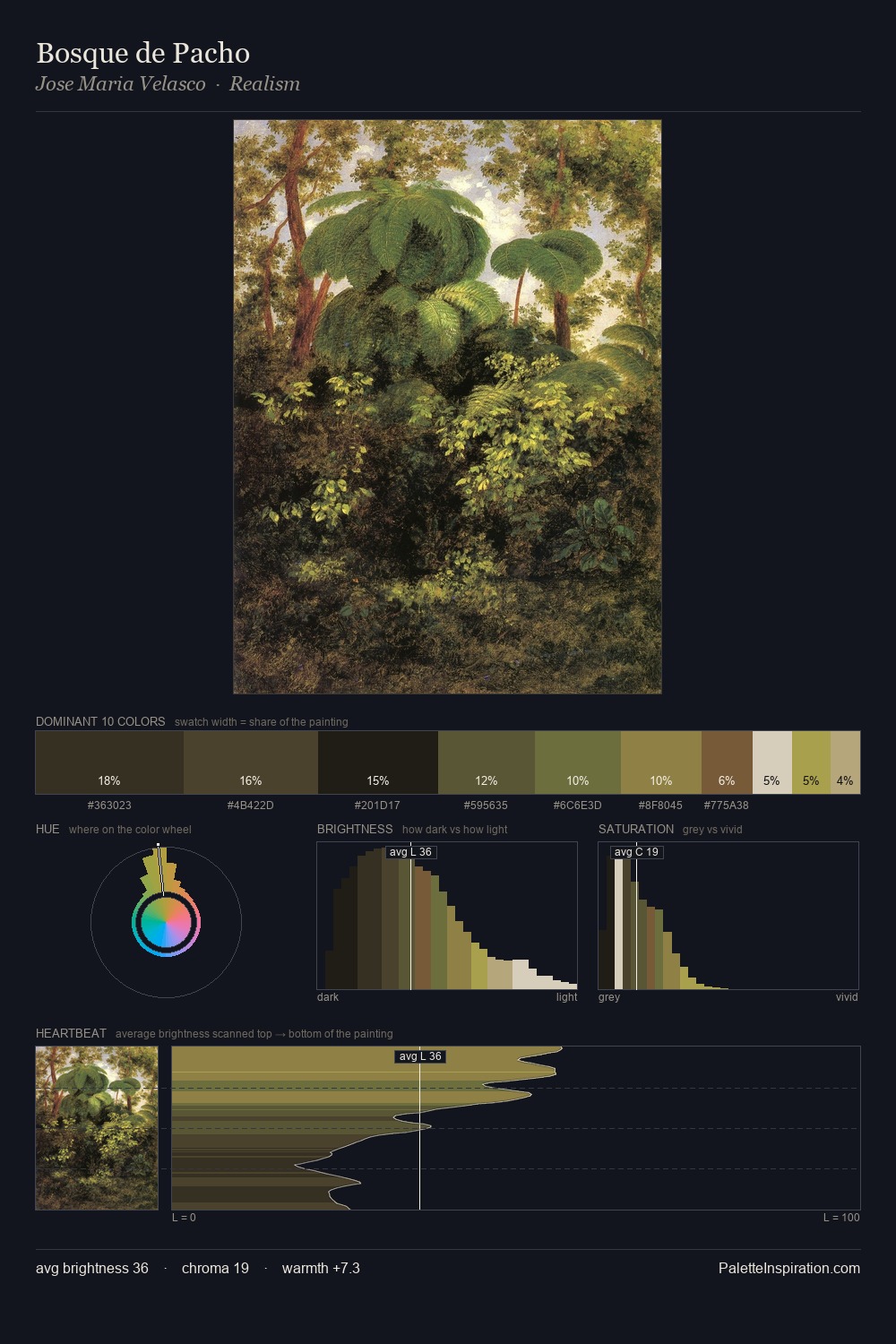Click the hue color wheel center

[166, 922]
